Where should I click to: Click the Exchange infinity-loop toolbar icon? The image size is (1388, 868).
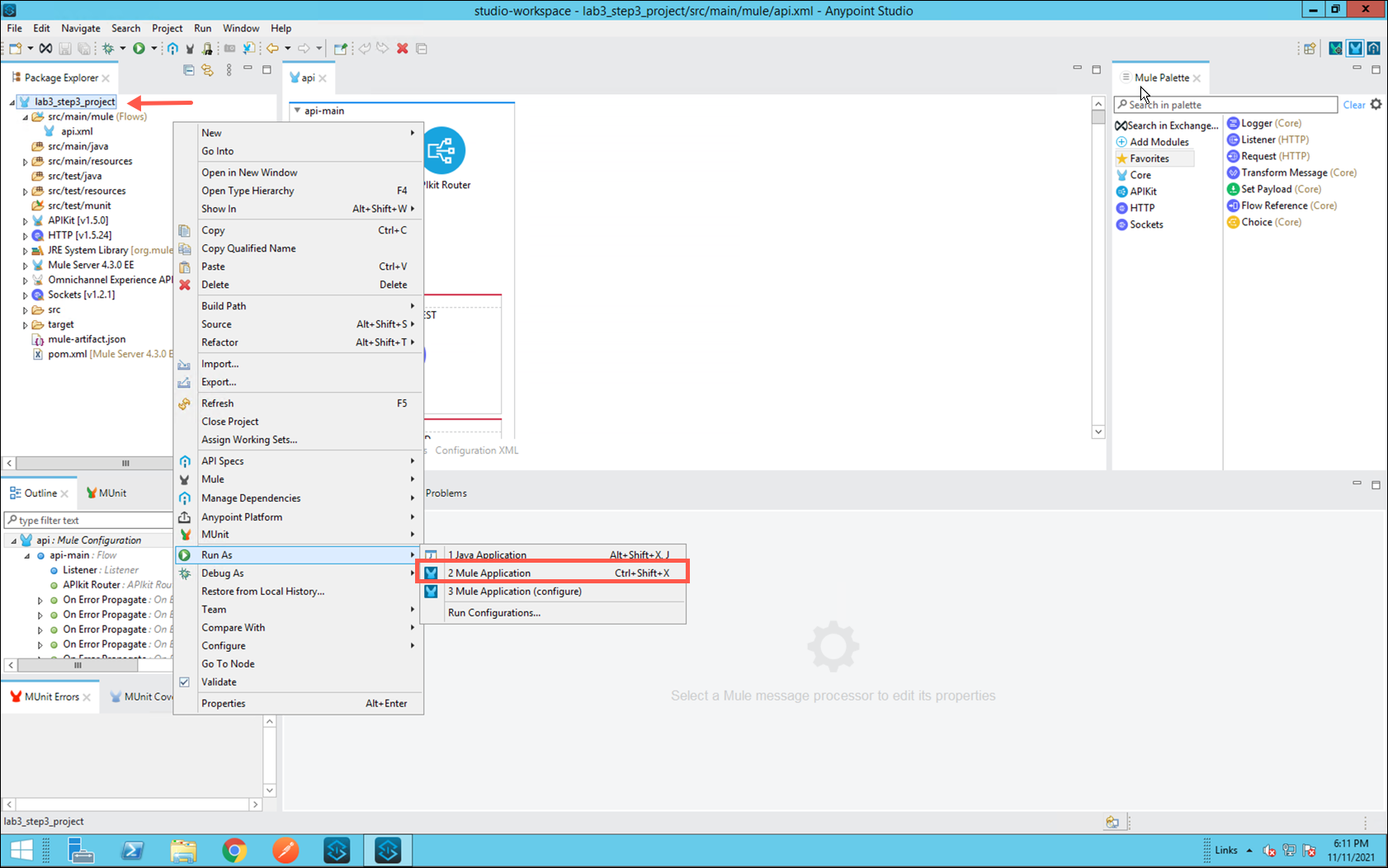click(46, 49)
